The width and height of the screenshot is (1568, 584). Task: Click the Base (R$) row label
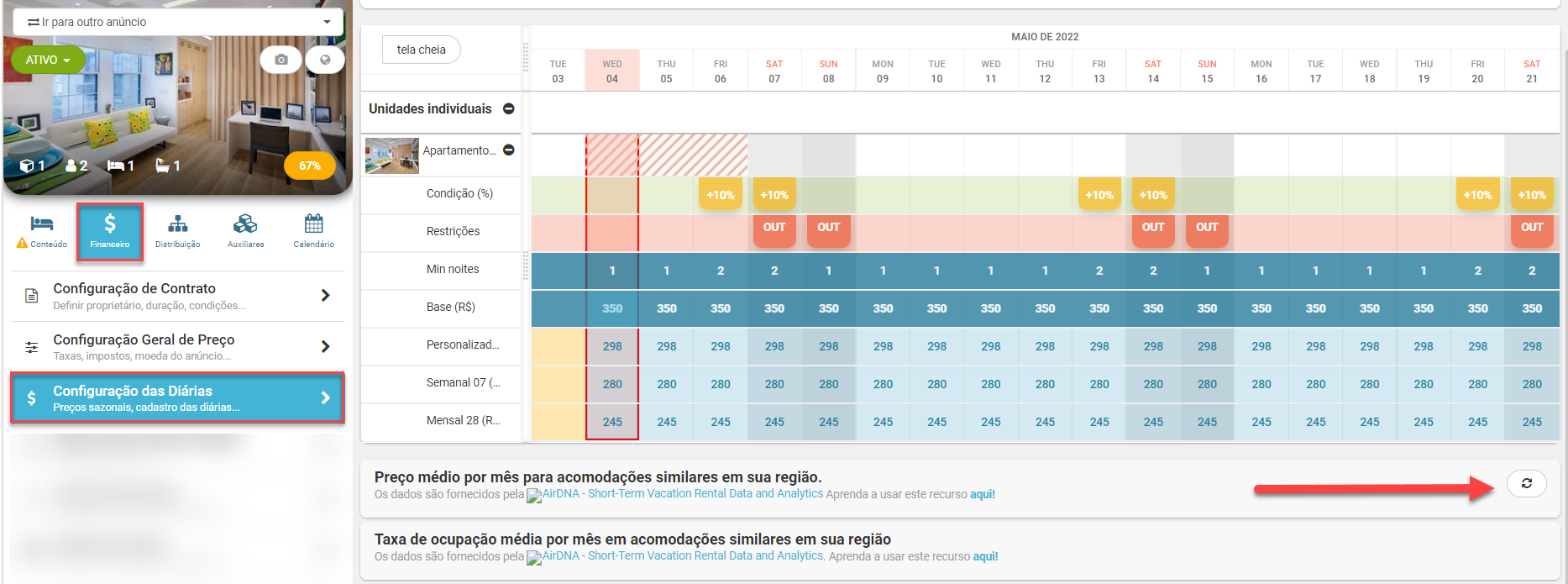click(x=451, y=307)
